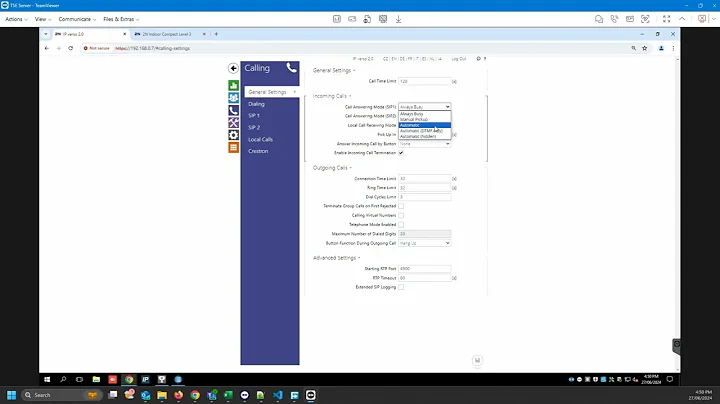Switch to 2N Indoor Compact Level 3 tab
Screen dimensions: 720x404
tap(166, 34)
